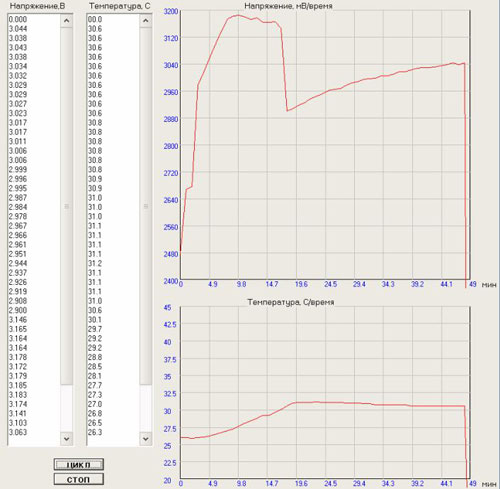500x489 pixels.
Task: Select the 27.0 temperature entry
Action: pos(95,404)
